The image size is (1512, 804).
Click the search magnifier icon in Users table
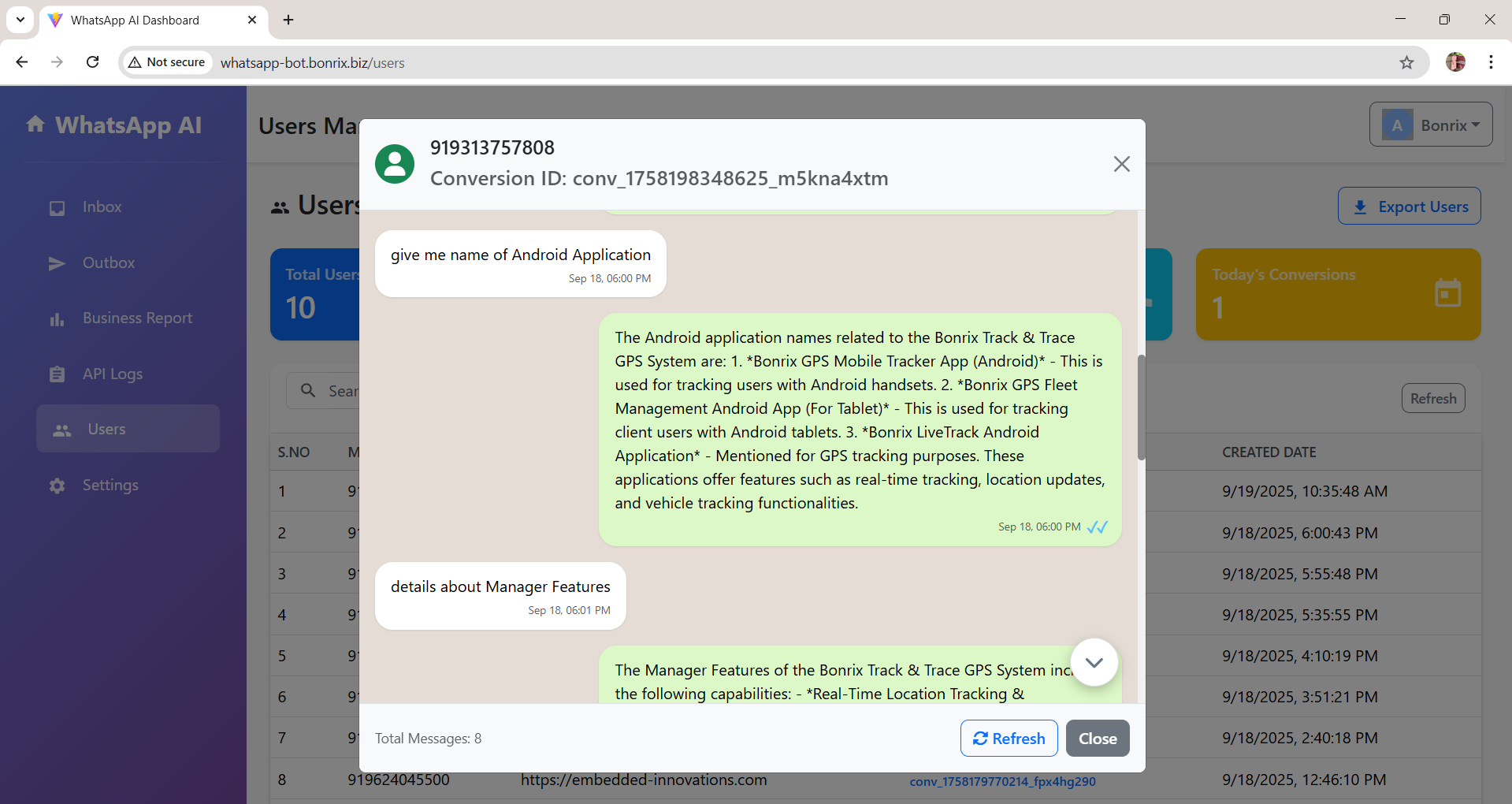pyautogui.click(x=308, y=390)
